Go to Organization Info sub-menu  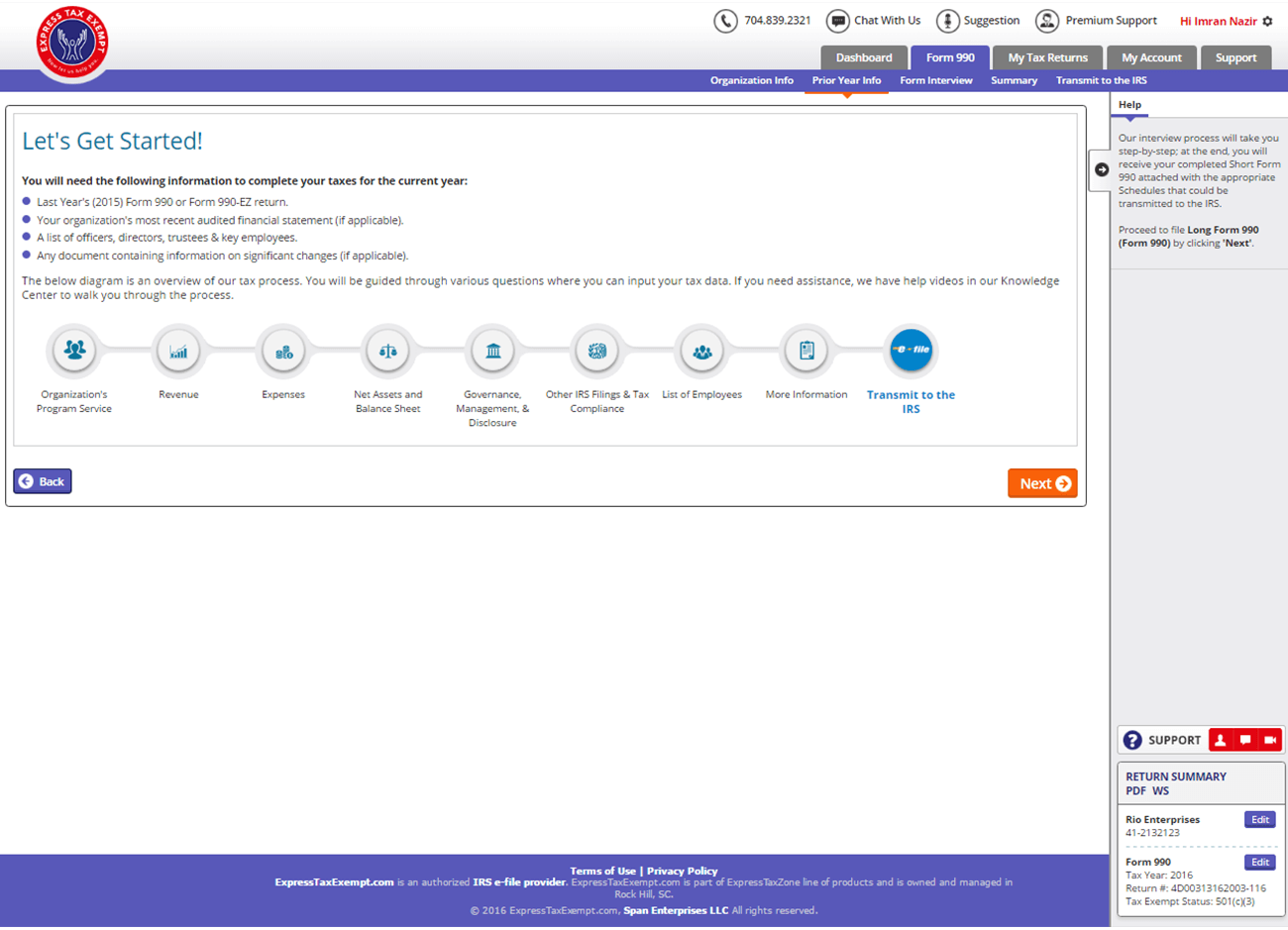751,80
